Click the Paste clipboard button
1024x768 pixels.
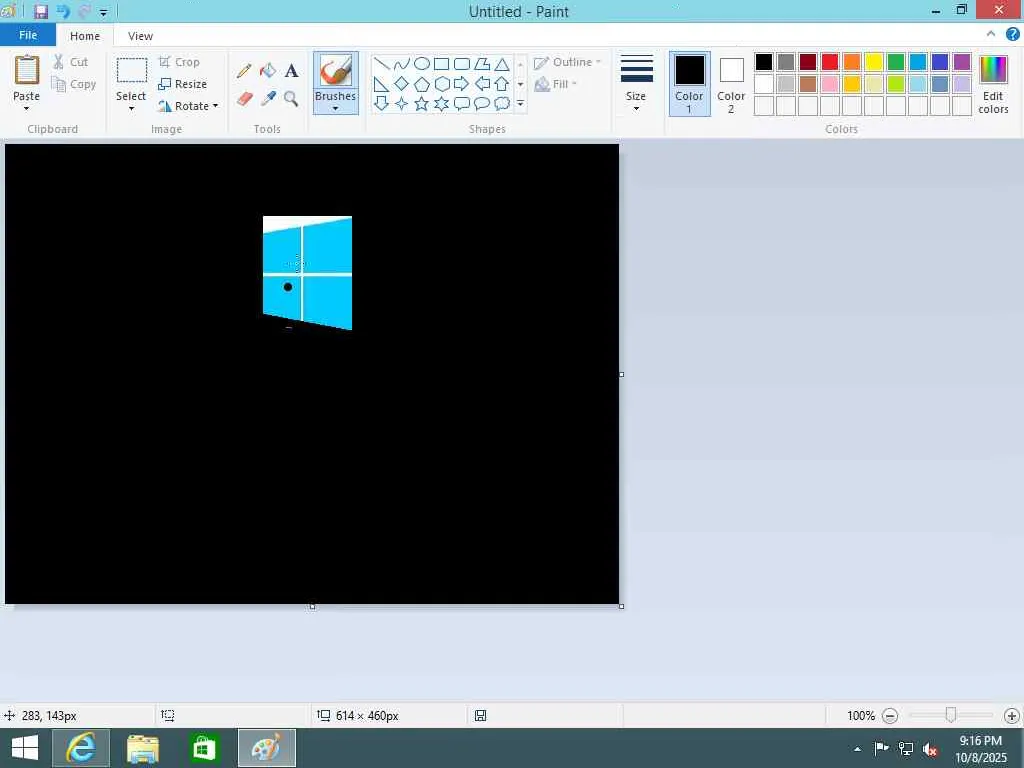[x=27, y=70]
